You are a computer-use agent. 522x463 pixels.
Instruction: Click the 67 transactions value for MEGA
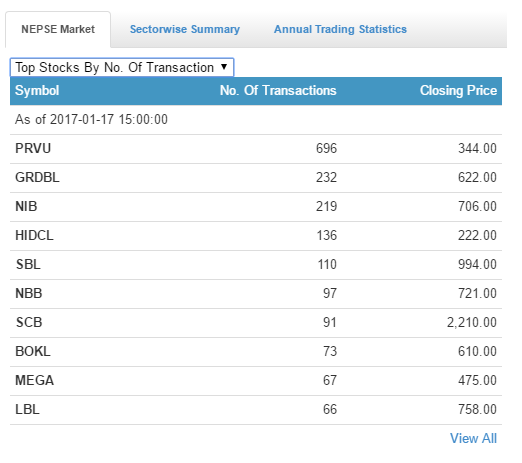point(330,381)
